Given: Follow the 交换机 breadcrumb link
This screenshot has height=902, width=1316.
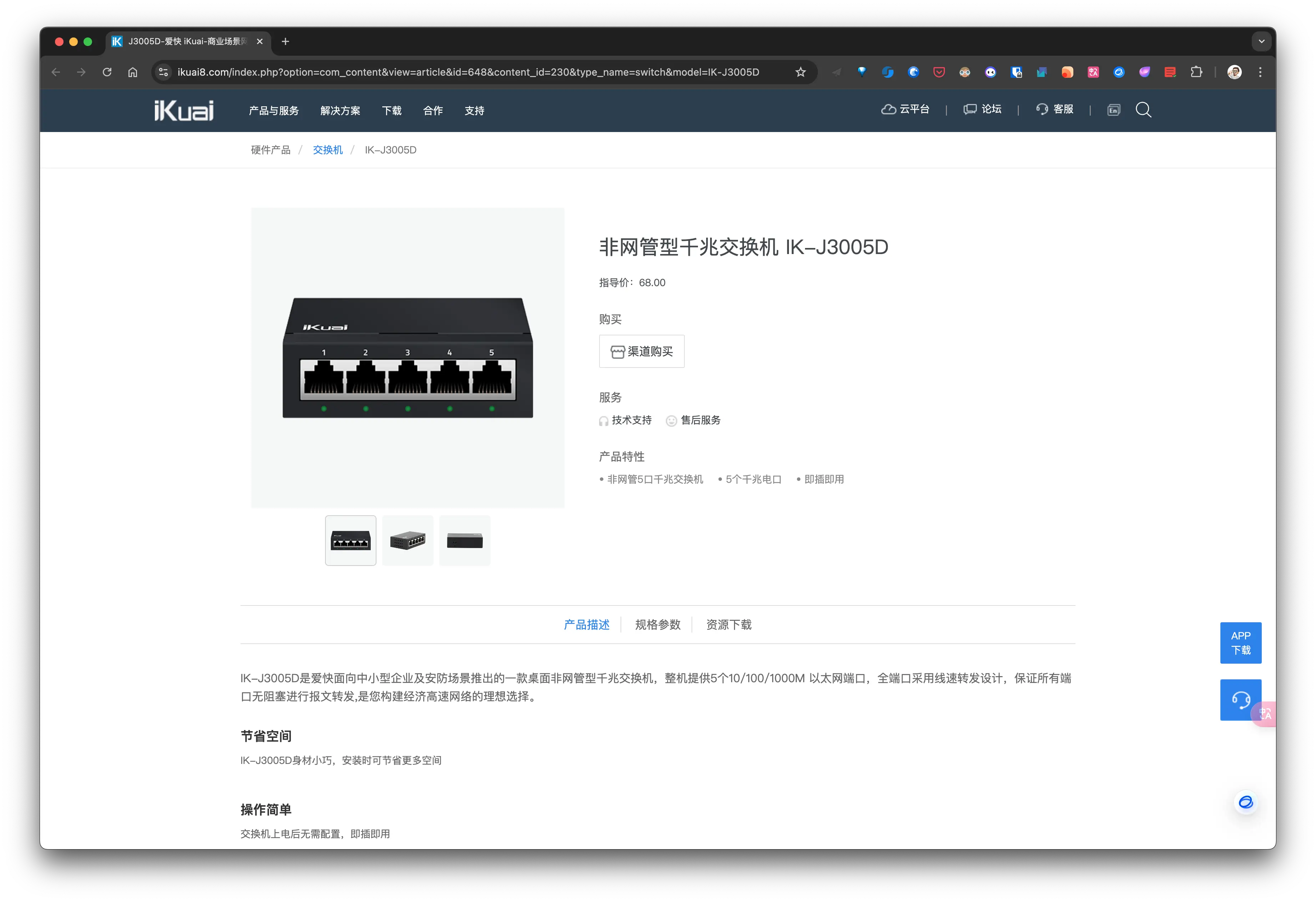Looking at the screenshot, I should point(327,150).
